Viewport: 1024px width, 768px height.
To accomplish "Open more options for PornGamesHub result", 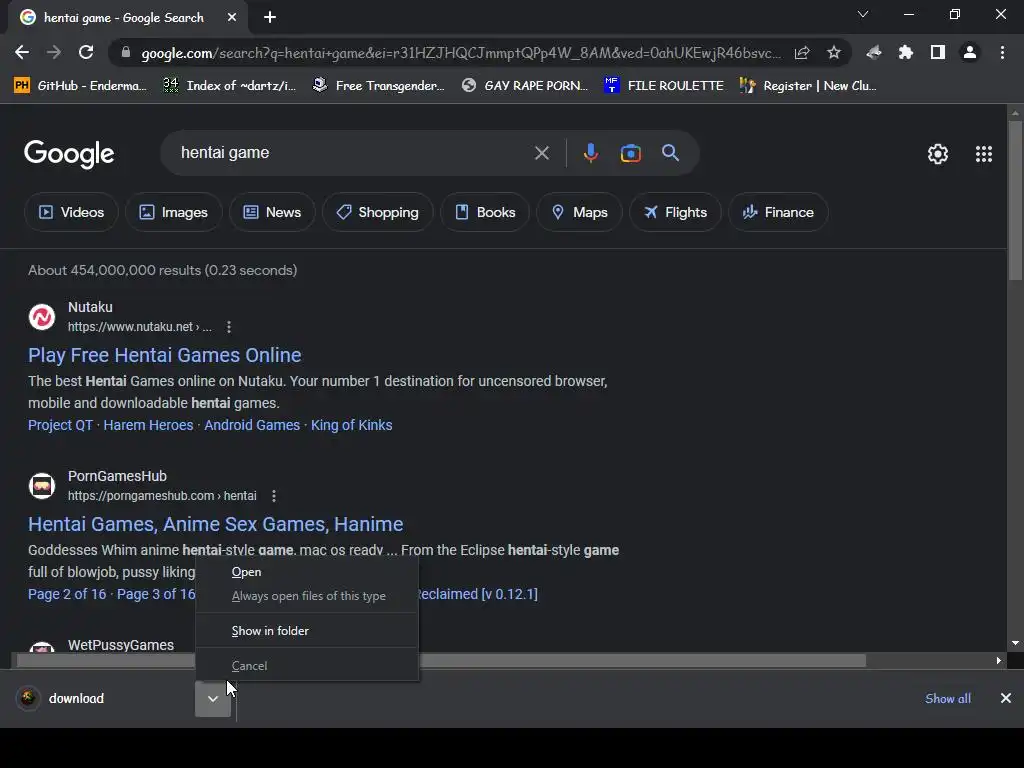I will (x=274, y=496).
